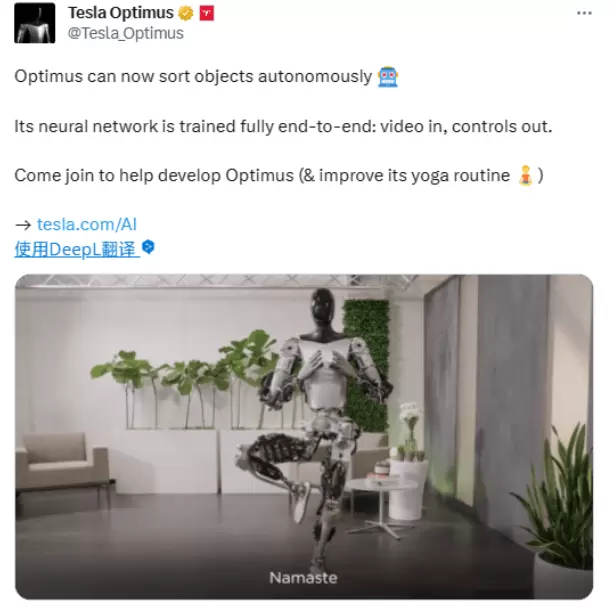Click the blue DeepL logo icon

point(148,247)
